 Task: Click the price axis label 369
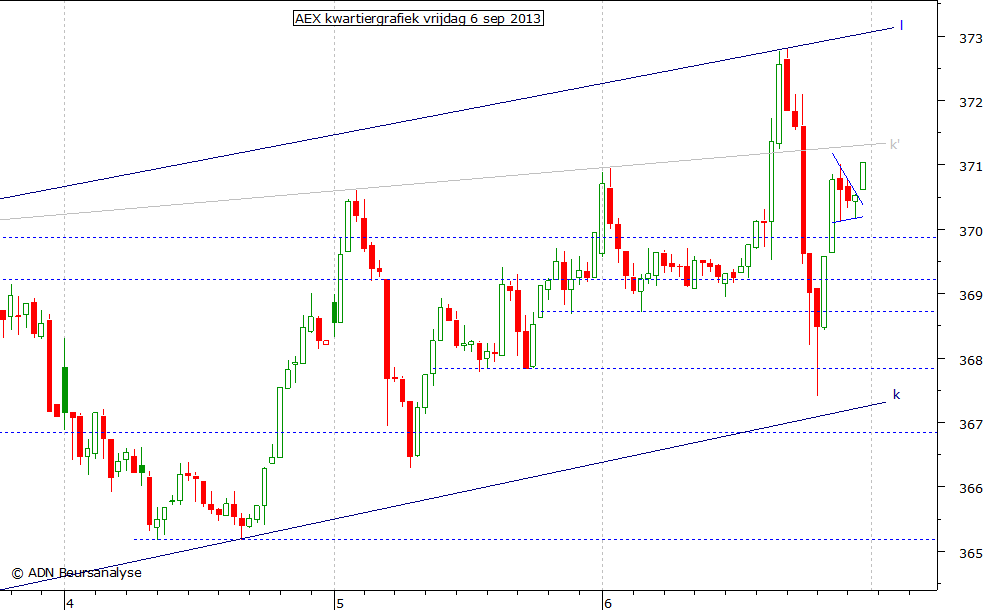pos(971,295)
